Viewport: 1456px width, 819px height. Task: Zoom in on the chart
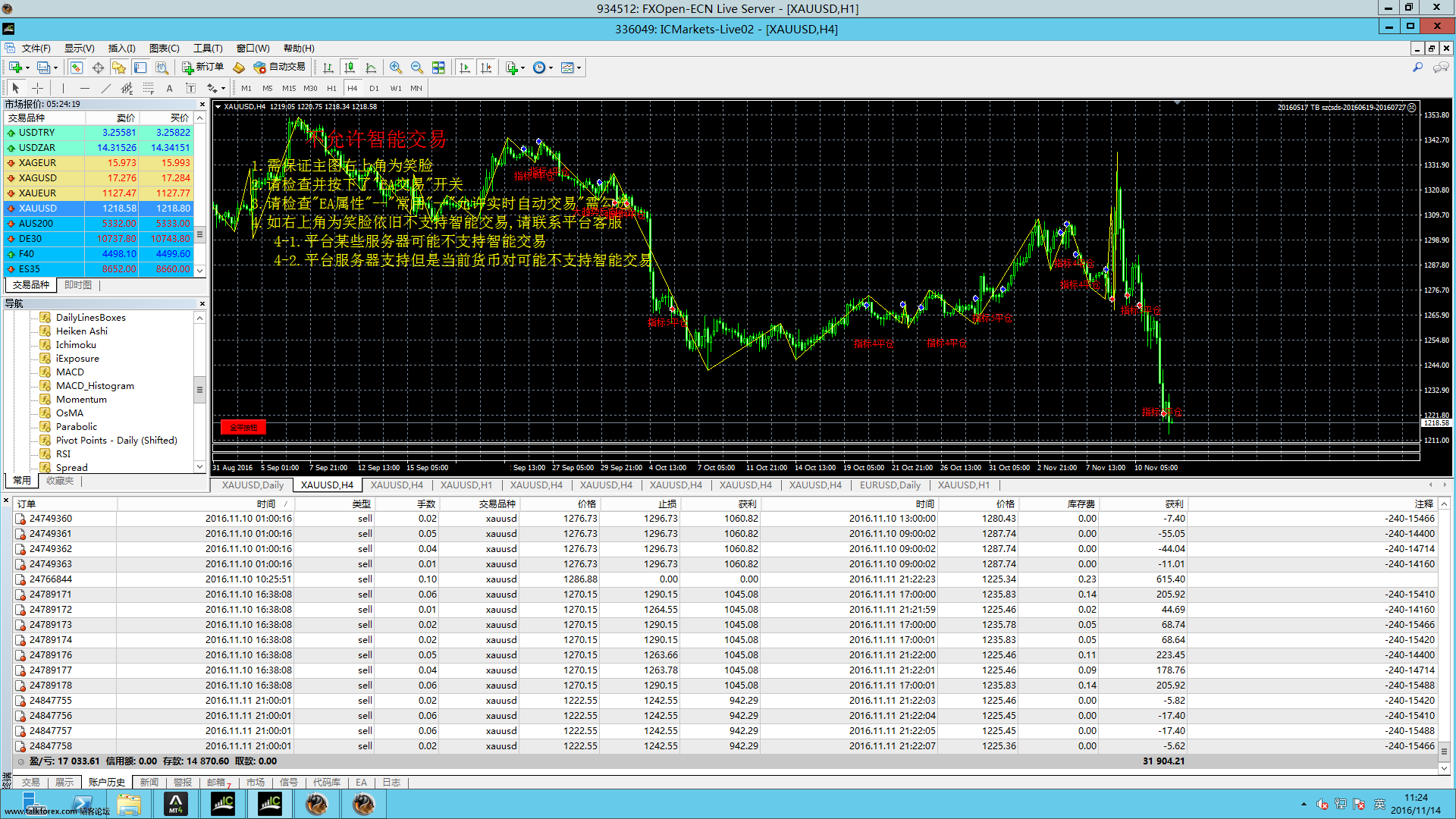[396, 67]
